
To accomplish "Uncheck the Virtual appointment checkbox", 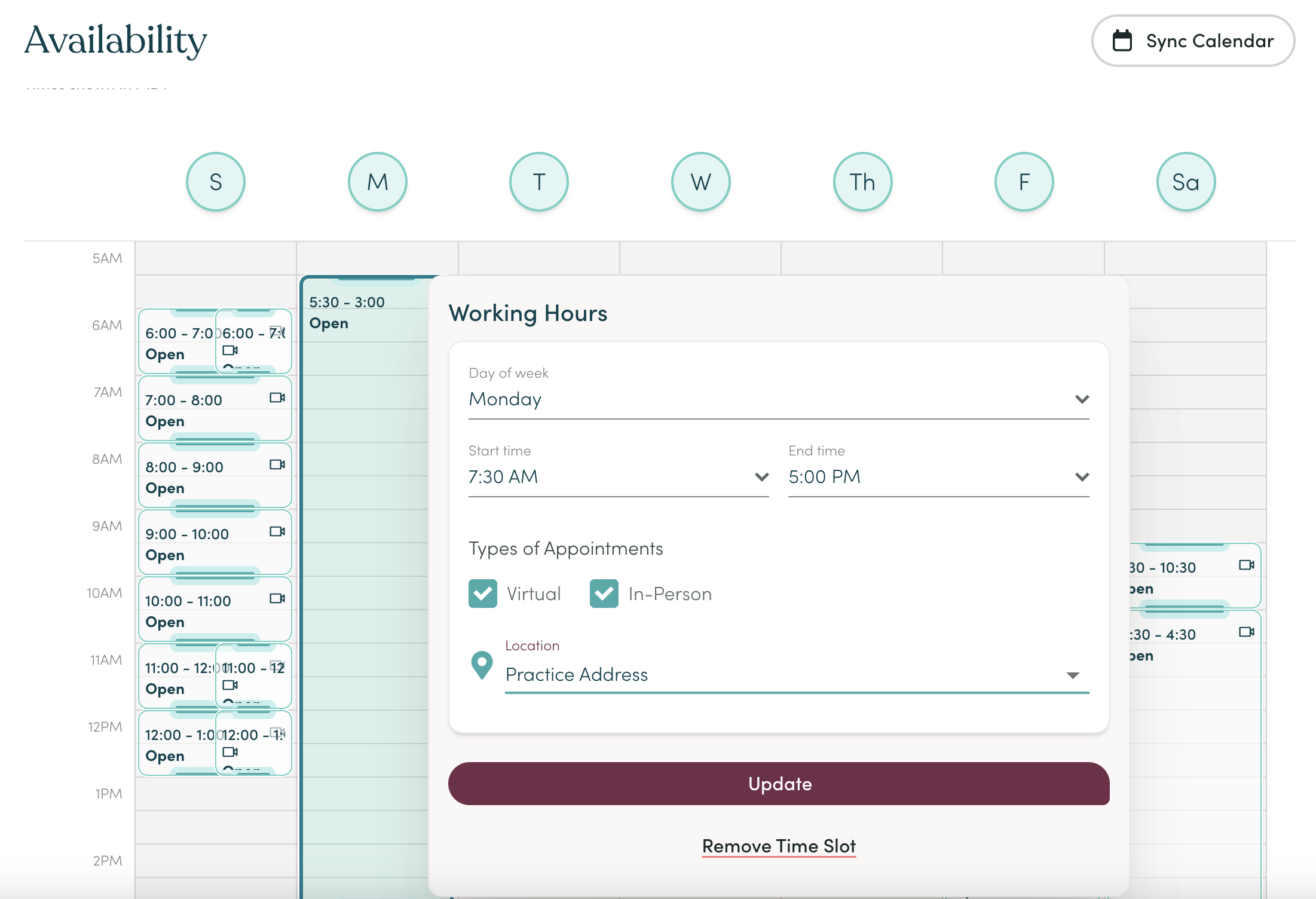I will point(483,594).
